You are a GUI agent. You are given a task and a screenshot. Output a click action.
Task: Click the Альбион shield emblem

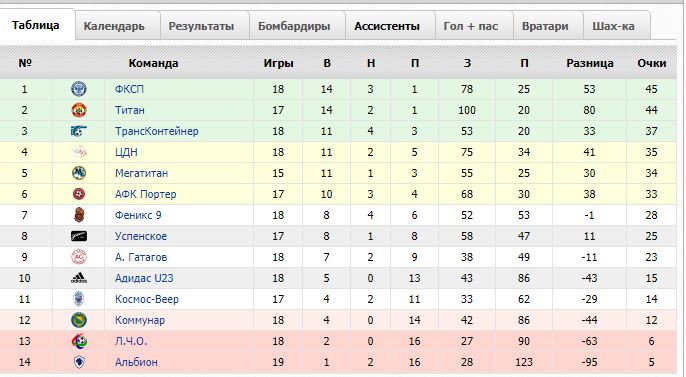79,362
